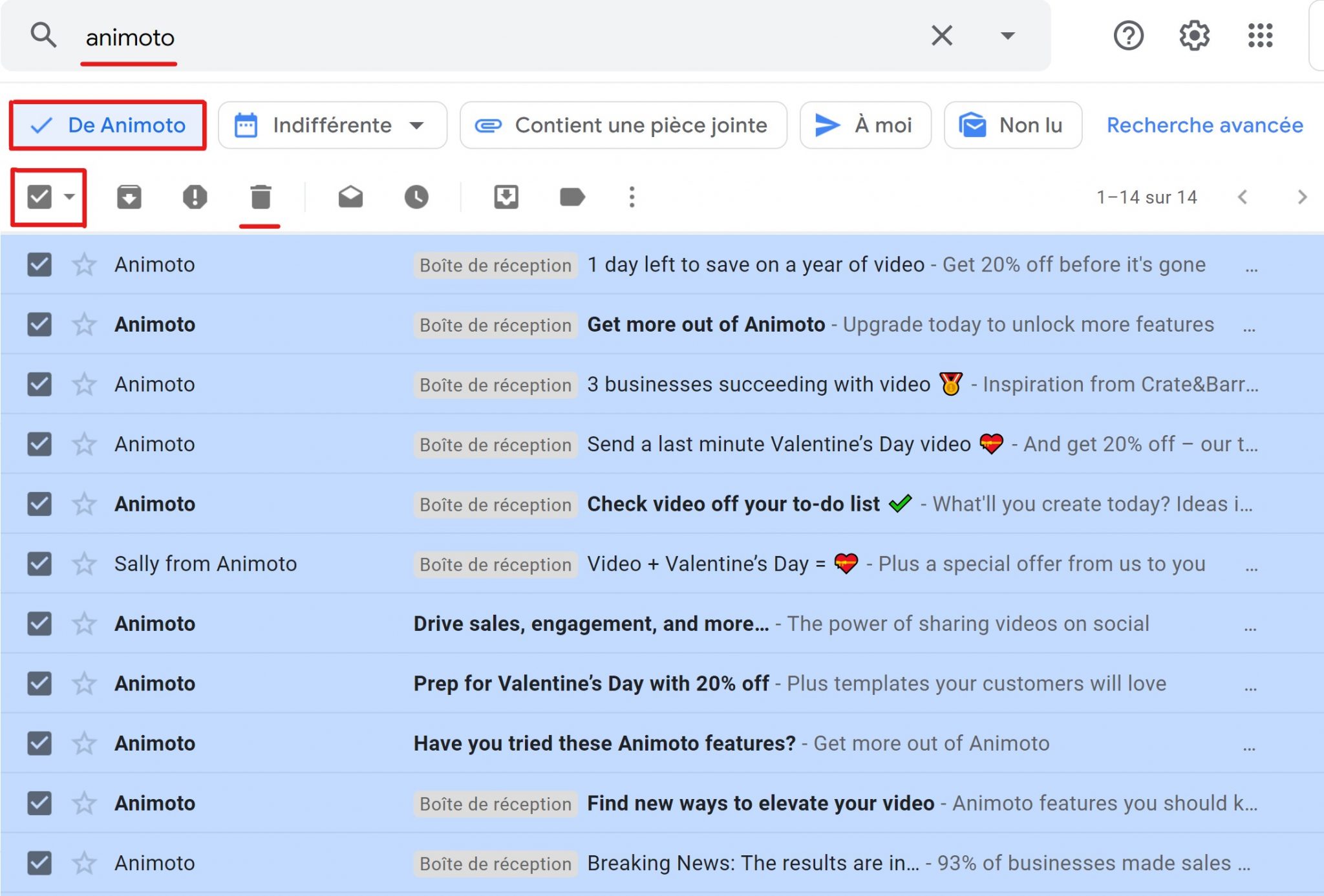Star 'Get more out of Animoto' email
The width and height of the screenshot is (1324, 896).
click(84, 325)
